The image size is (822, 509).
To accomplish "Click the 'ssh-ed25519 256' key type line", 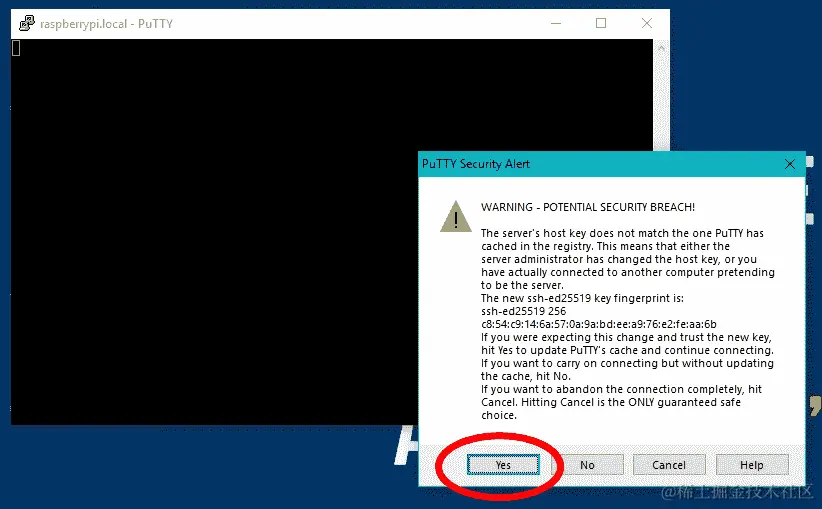I will (x=523, y=311).
